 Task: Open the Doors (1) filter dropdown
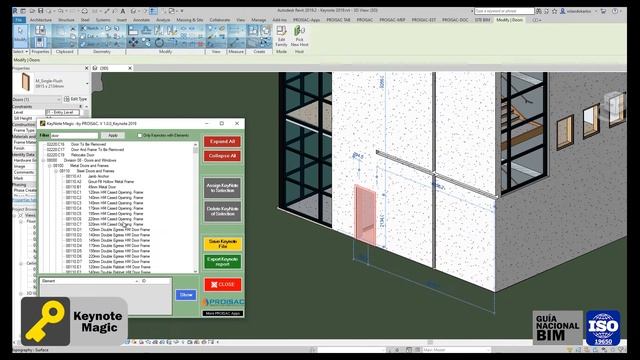[59, 99]
